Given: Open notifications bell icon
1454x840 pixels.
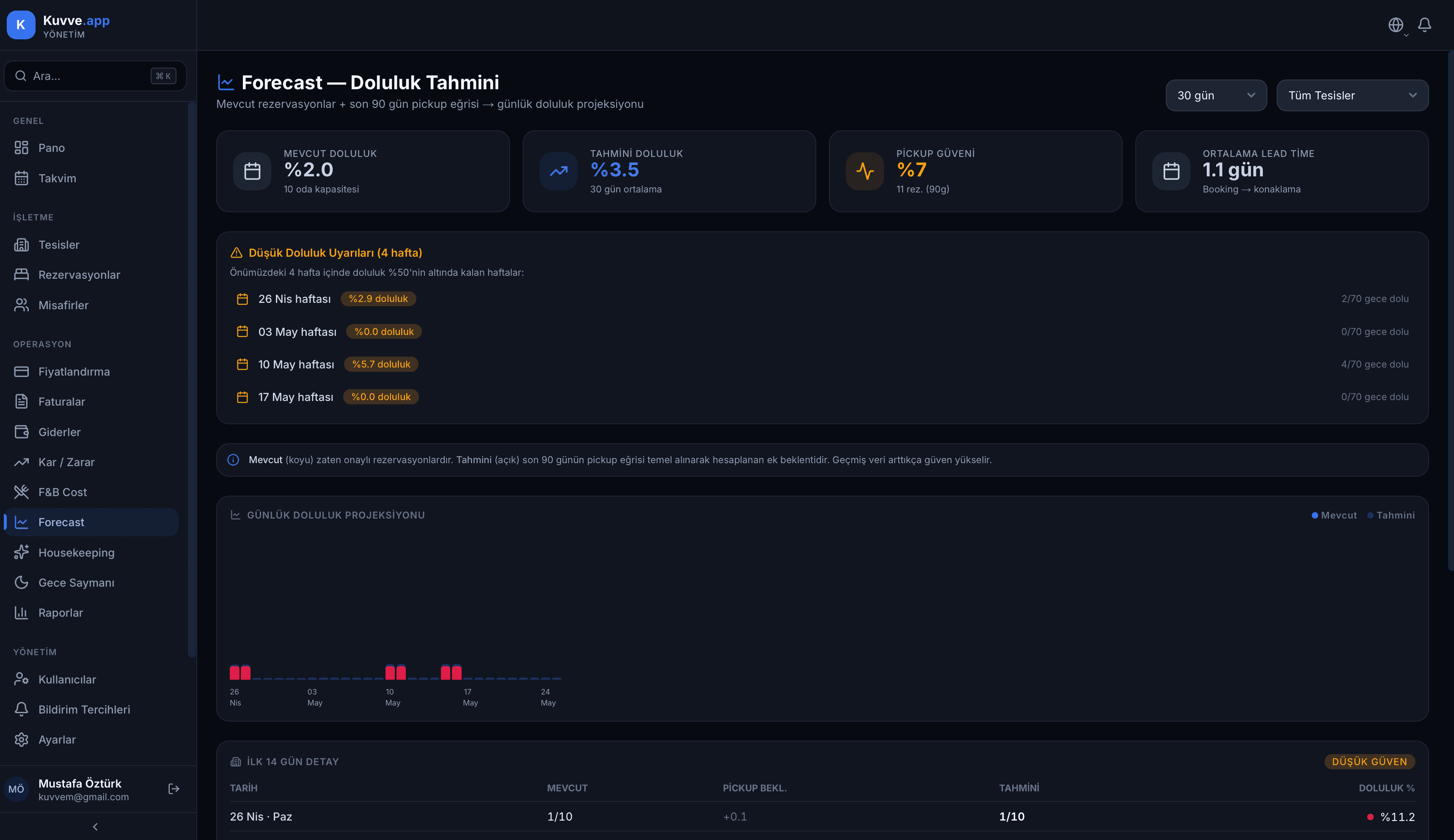Looking at the screenshot, I should click(x=1424, y=25).
